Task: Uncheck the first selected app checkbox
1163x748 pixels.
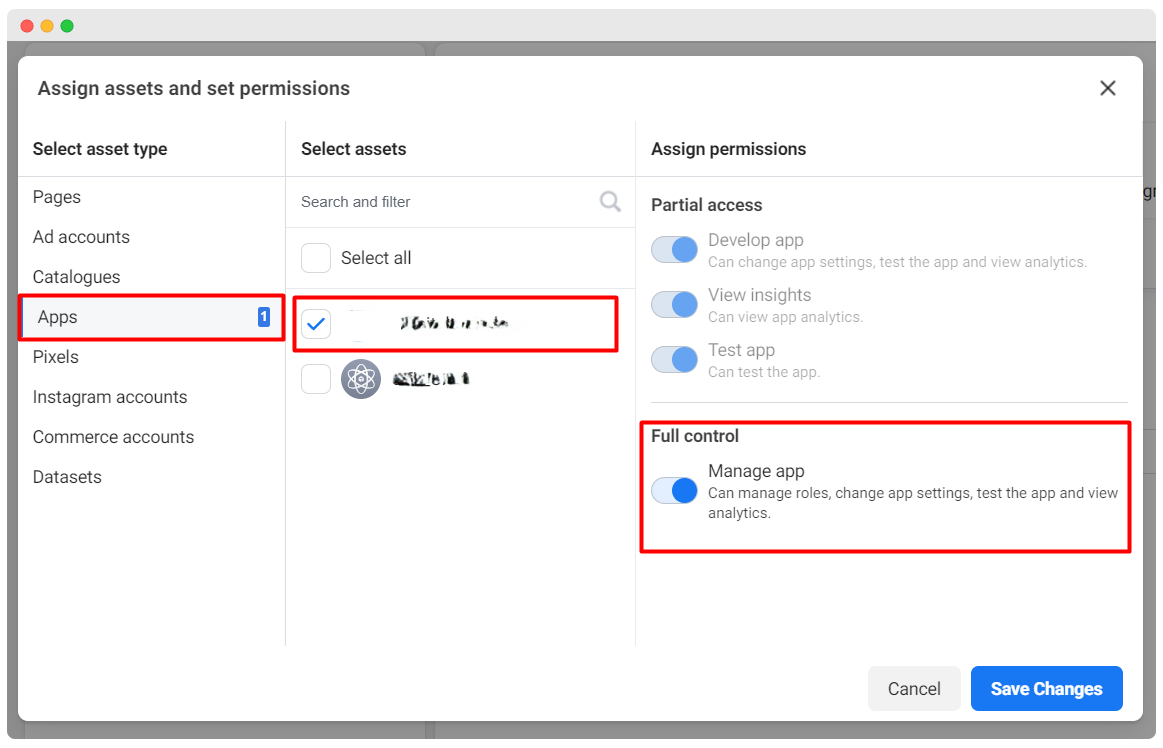Action: (x=316, y=324)
